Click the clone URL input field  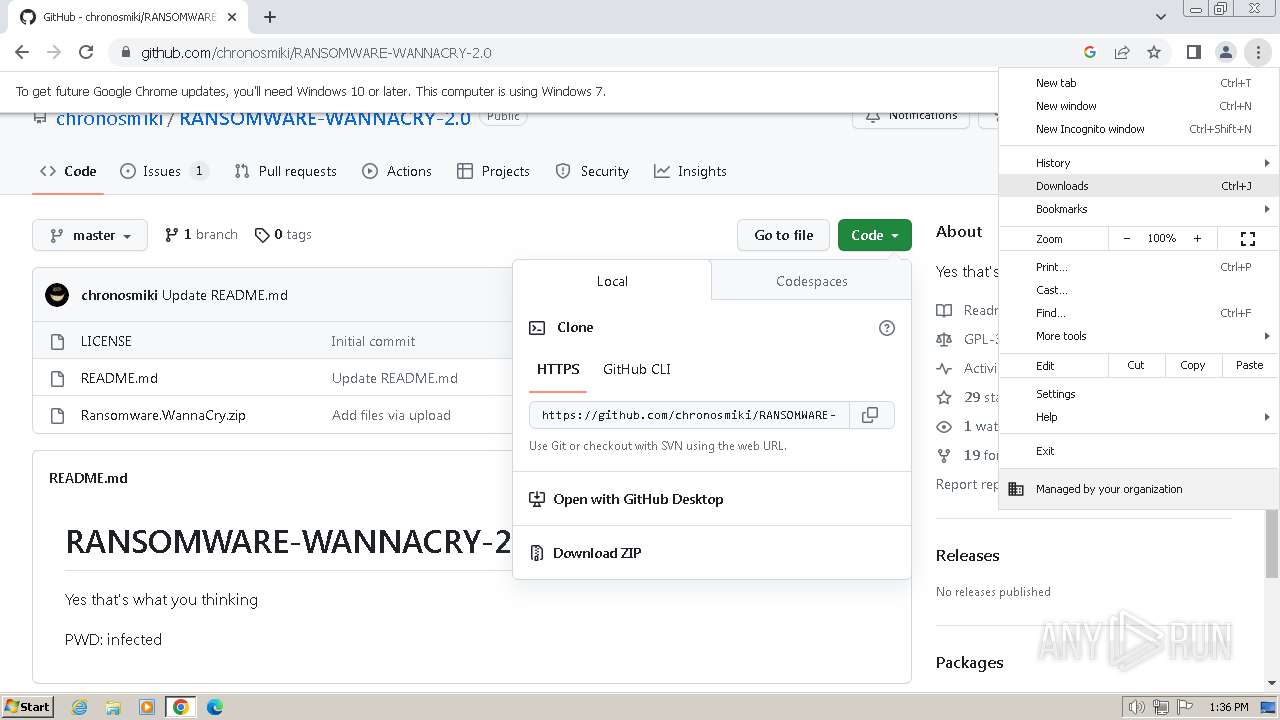point(689,415)
